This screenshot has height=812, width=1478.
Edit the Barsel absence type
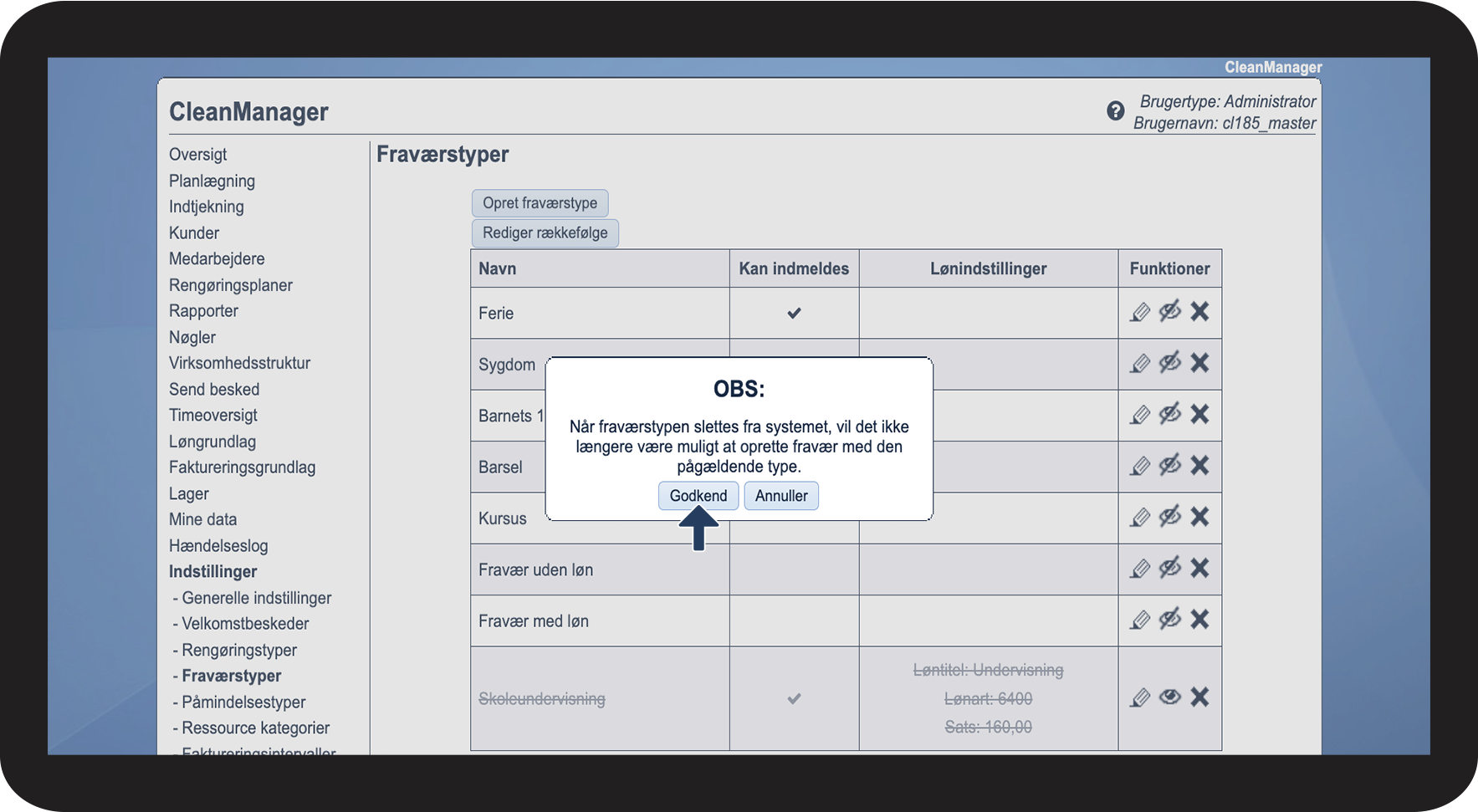(1140, 467)
